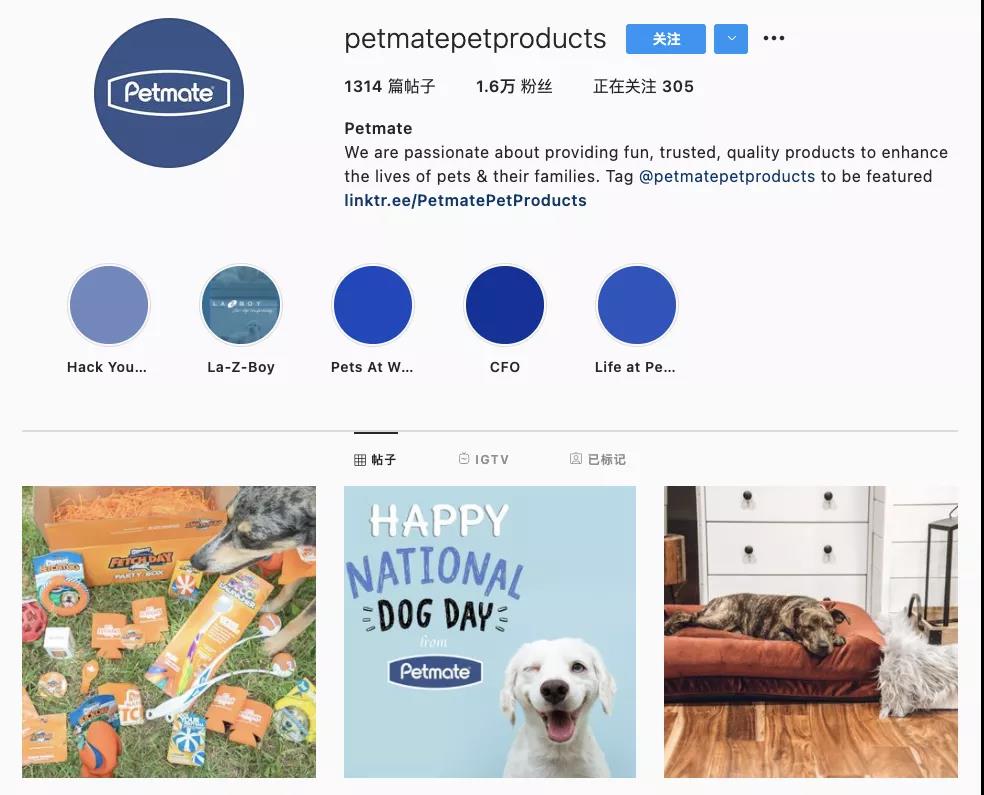Viewport: 984px width, 795px height.
Task: Open the Fetch Day party box post
Action: pyautogui.click(x=169, y=632)
